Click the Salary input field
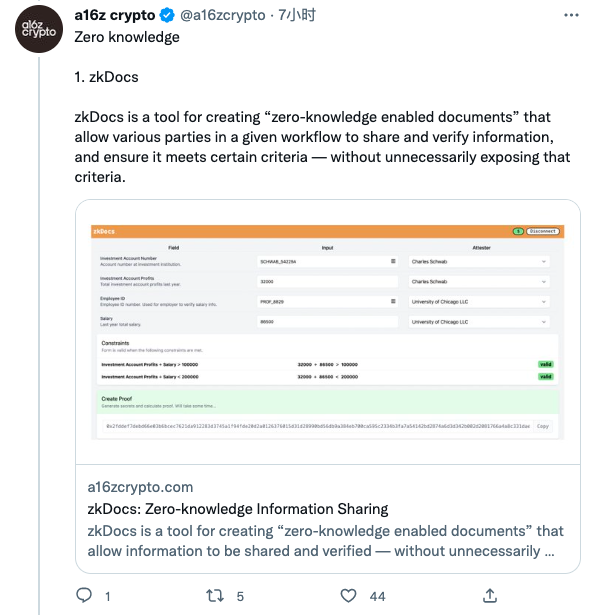The width and height of the screenshot is (595, 615). coord(328,322)
